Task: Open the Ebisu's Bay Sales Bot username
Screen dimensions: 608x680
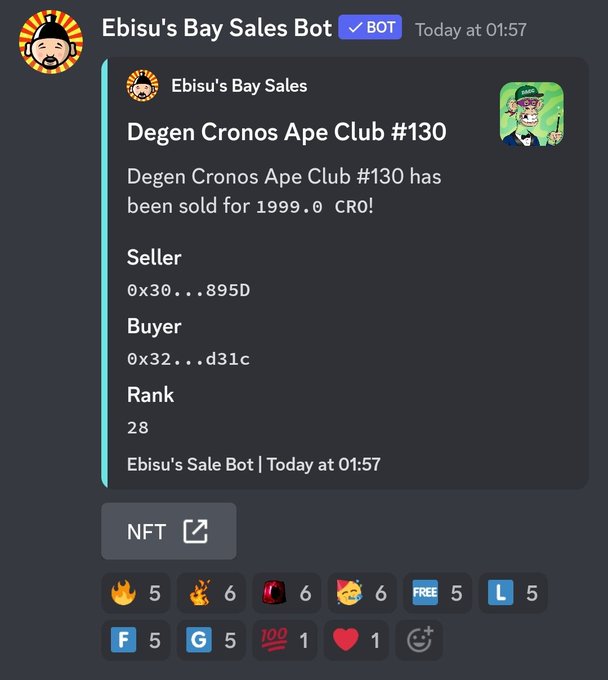Action: click(217, 28)
